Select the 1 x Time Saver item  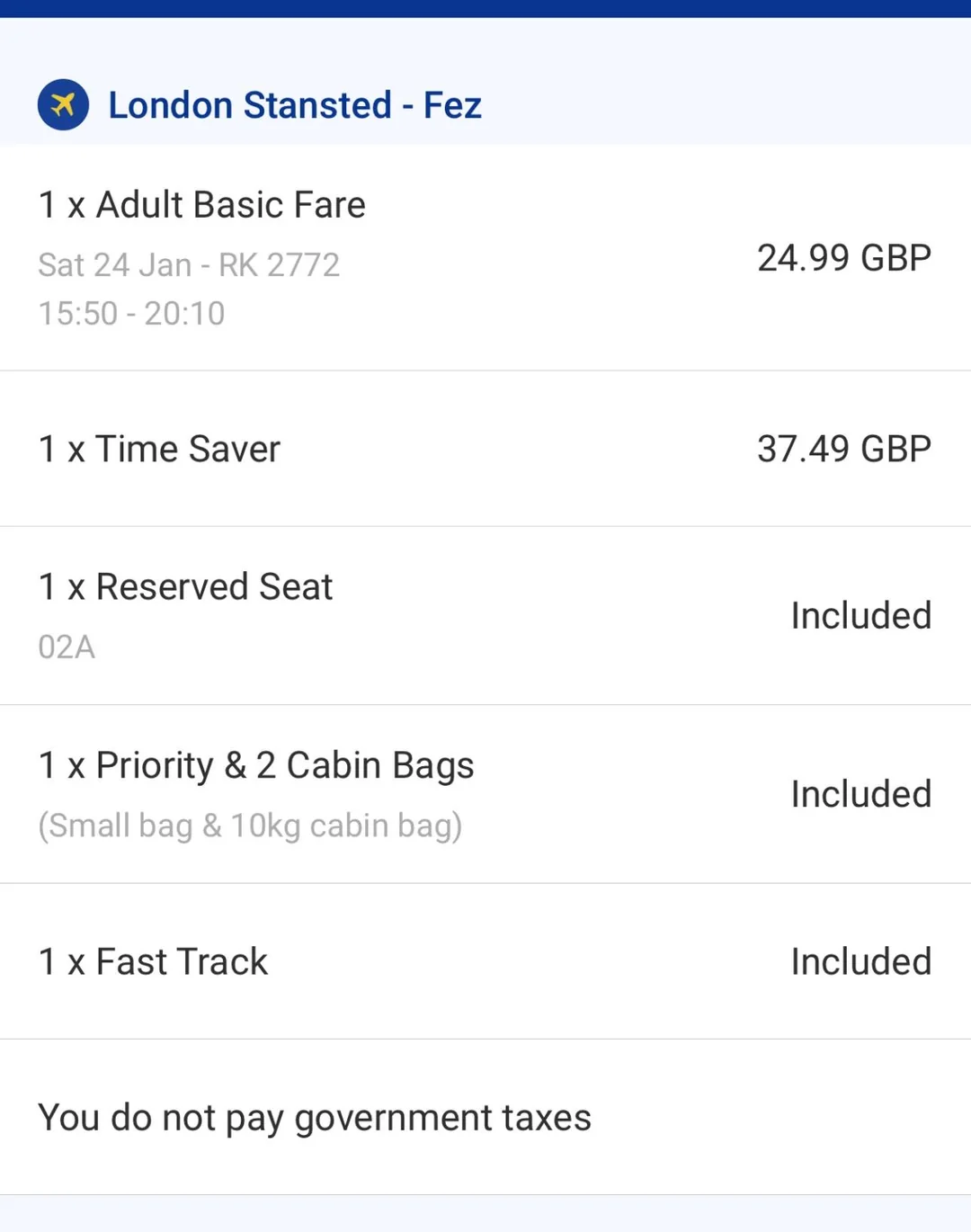pos(160,449)
